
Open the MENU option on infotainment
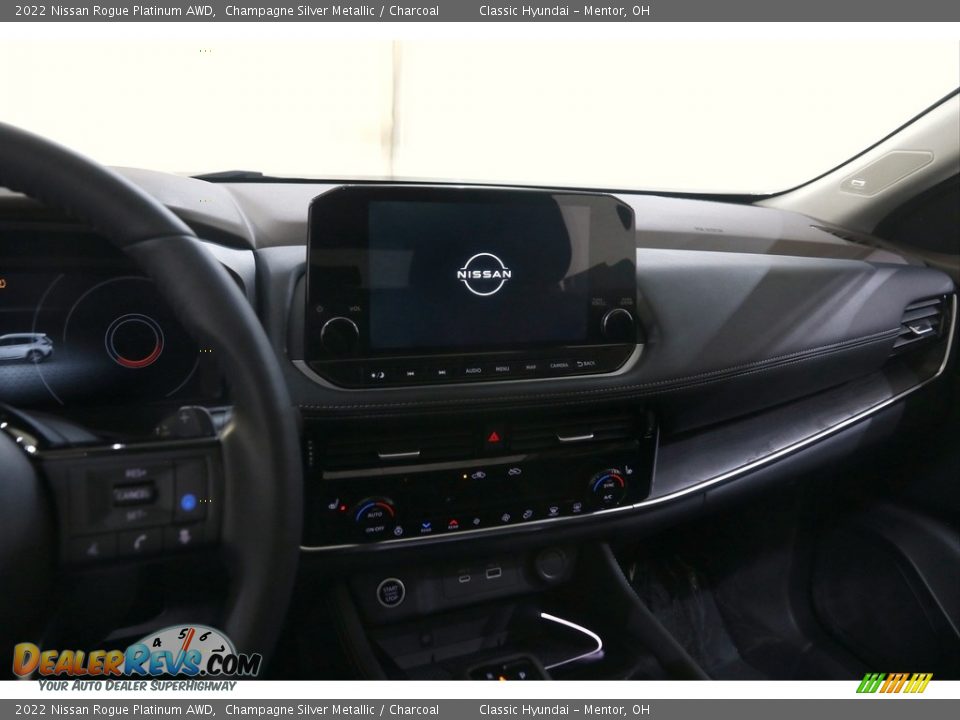click(x=502, y=369)
